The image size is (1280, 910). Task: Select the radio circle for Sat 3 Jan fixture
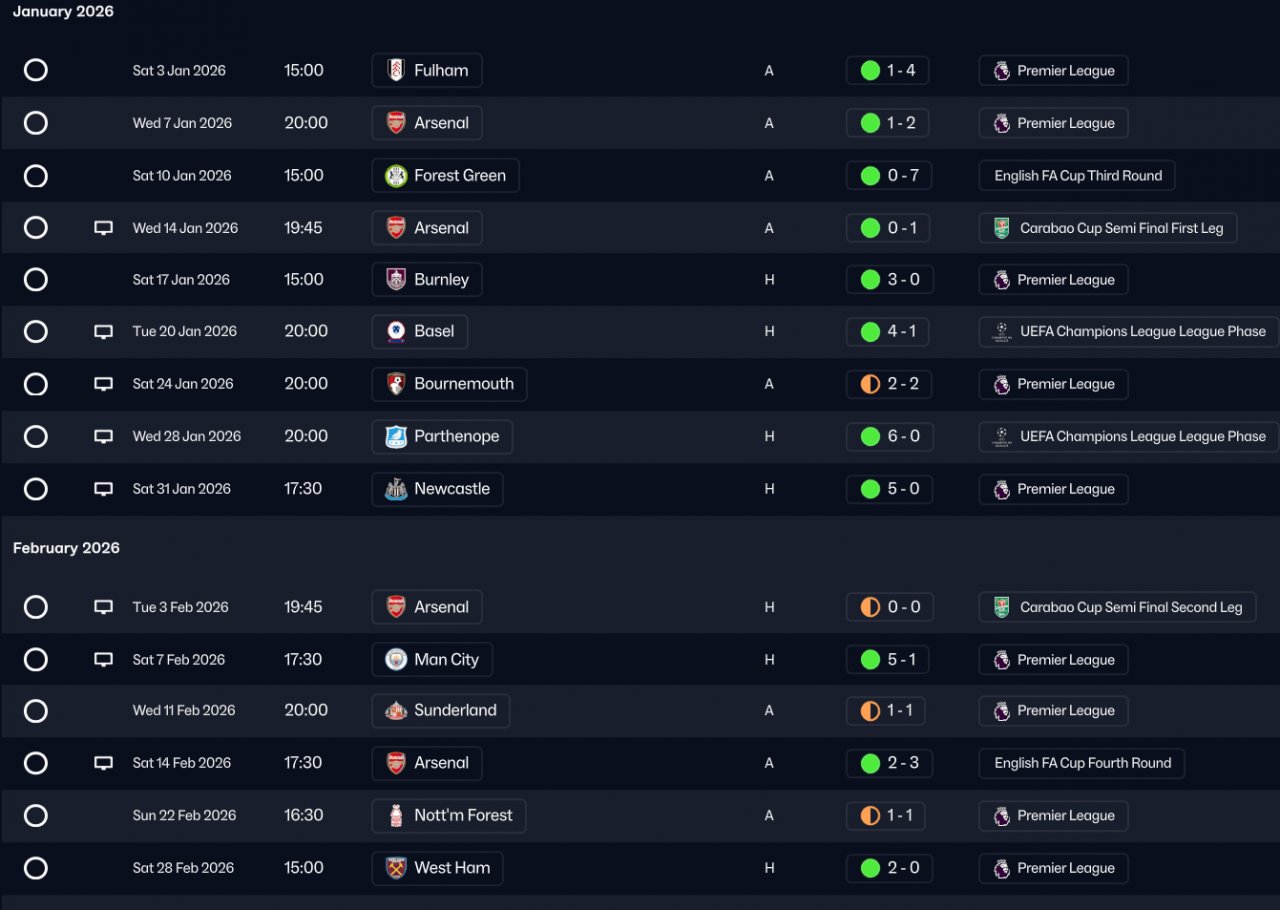[36, 71]
